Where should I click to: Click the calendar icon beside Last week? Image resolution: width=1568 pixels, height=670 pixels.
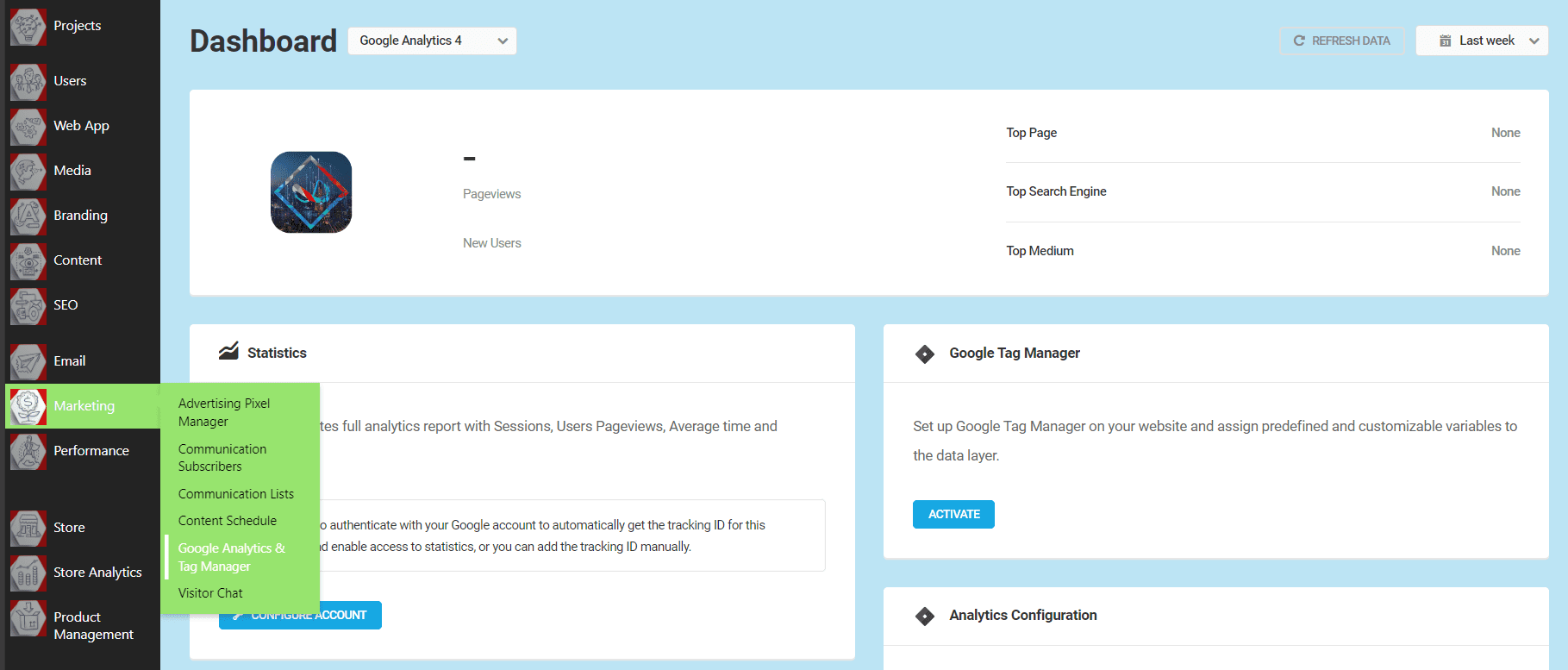tap(1446, 41)
